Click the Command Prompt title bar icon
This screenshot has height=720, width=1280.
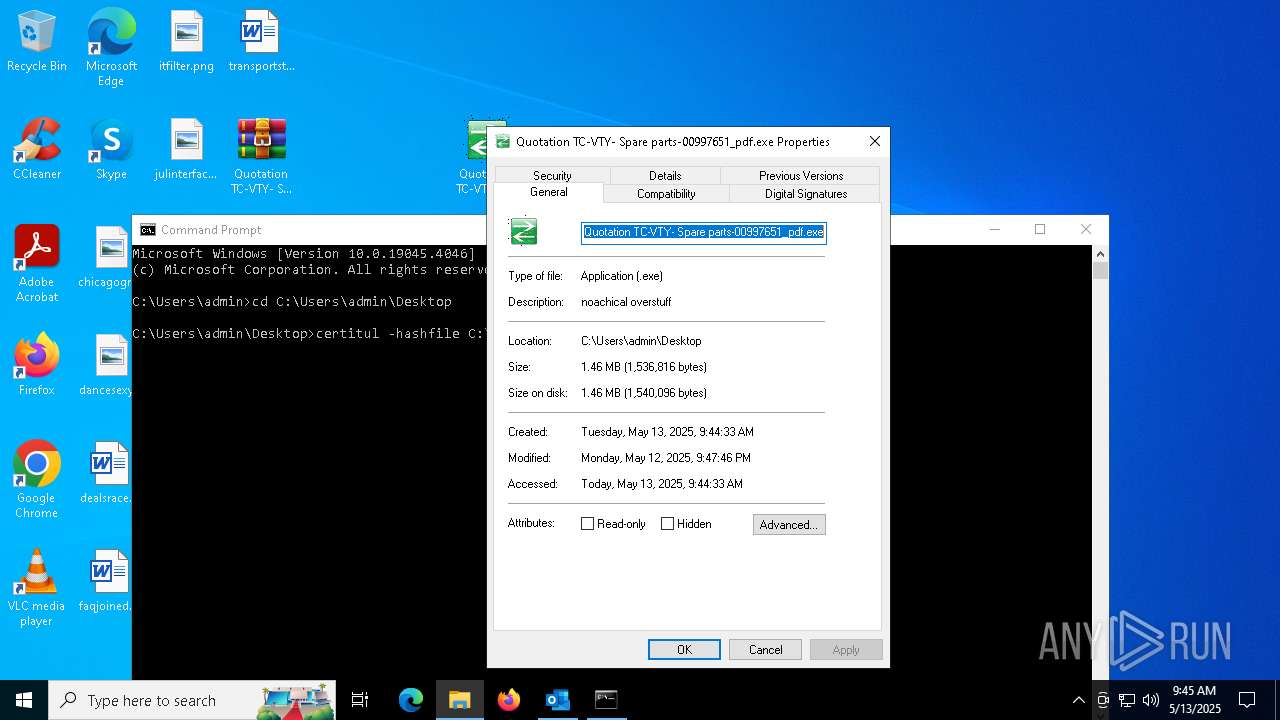pos(148,230)
